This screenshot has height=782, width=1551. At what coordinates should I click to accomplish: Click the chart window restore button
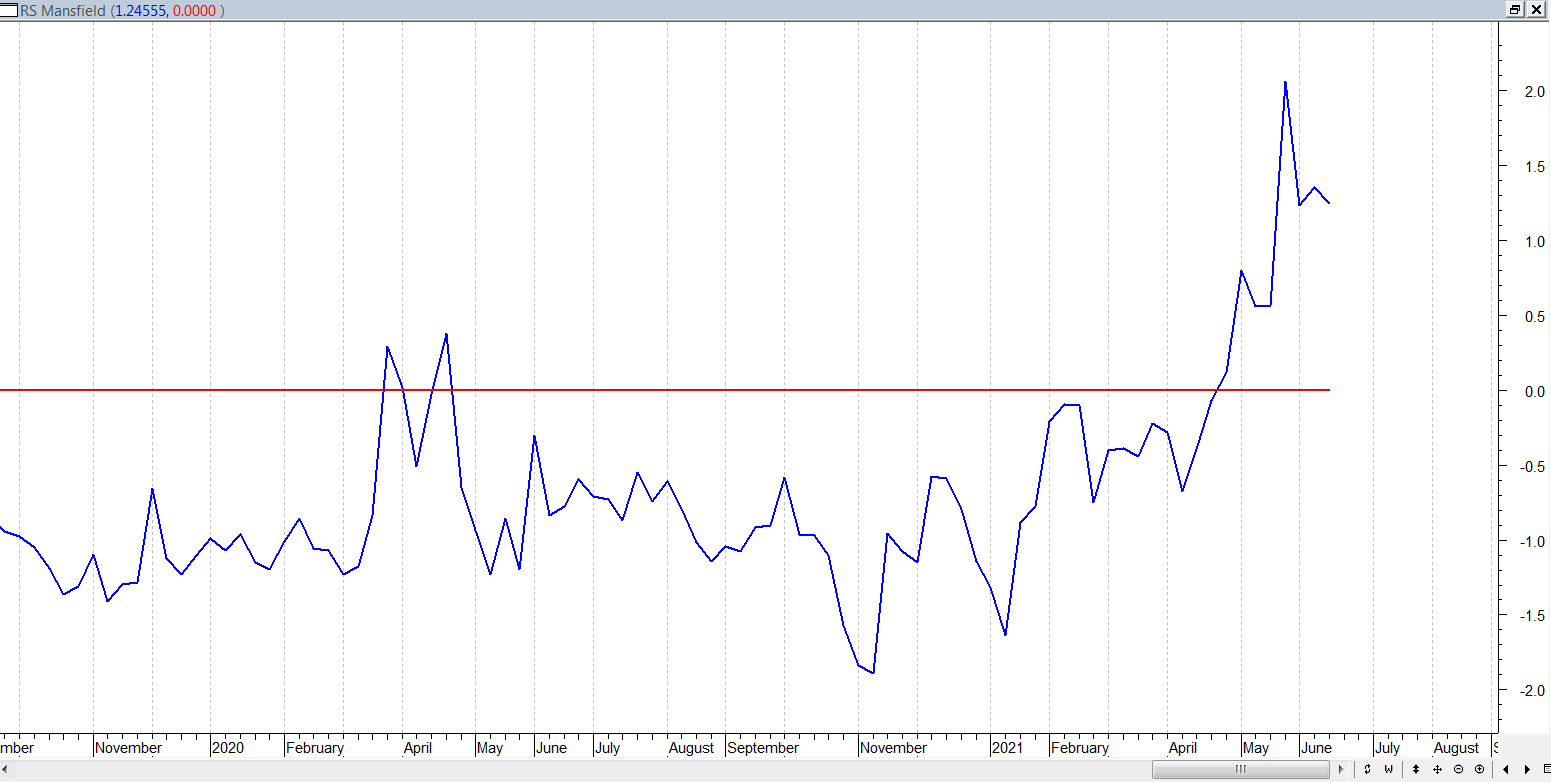tap(1516, 9)
